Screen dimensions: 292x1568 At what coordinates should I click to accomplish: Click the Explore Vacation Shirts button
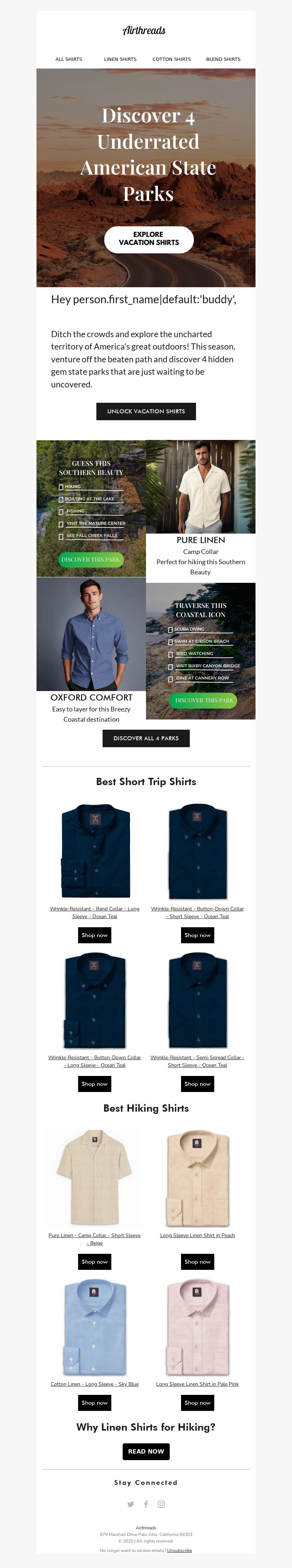(149, 239)
